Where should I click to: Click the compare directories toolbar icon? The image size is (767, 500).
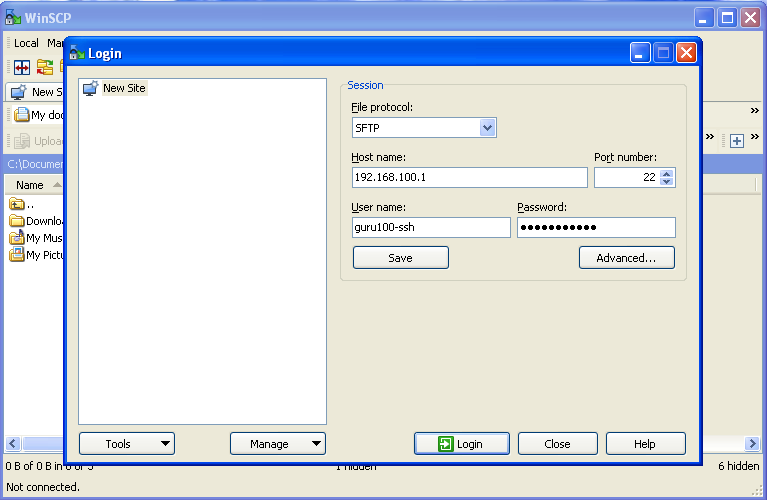point(21,67)
